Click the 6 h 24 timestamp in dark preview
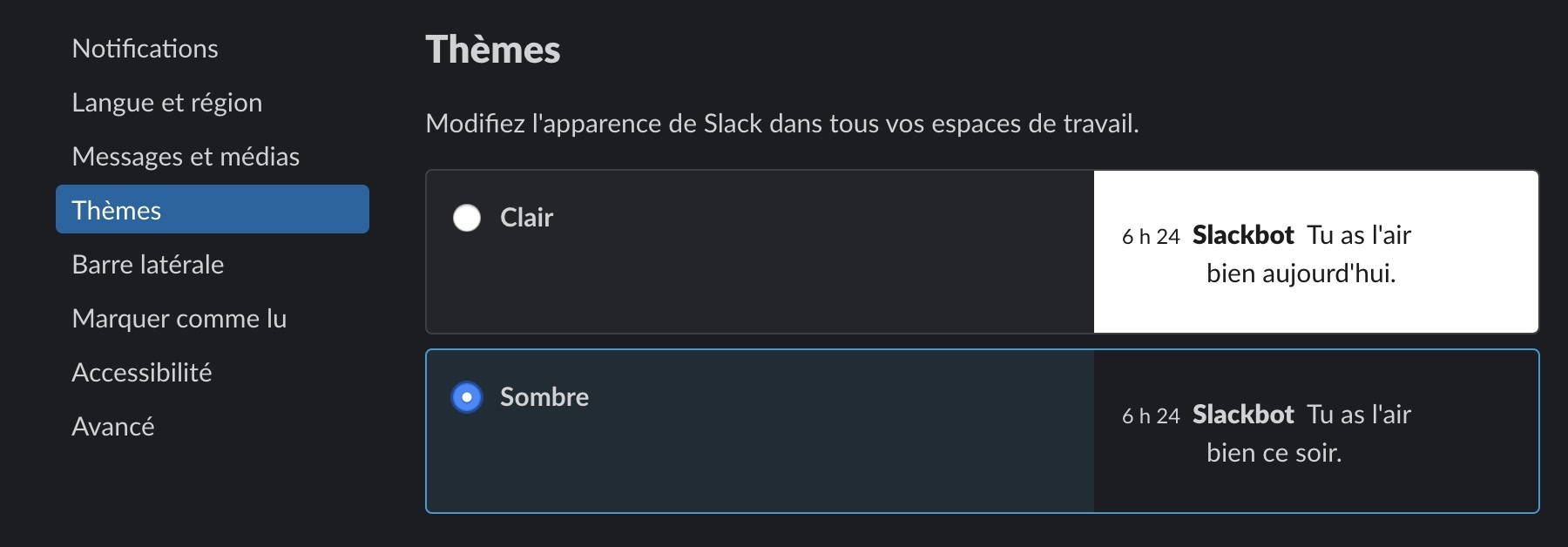 point(1150,416)
